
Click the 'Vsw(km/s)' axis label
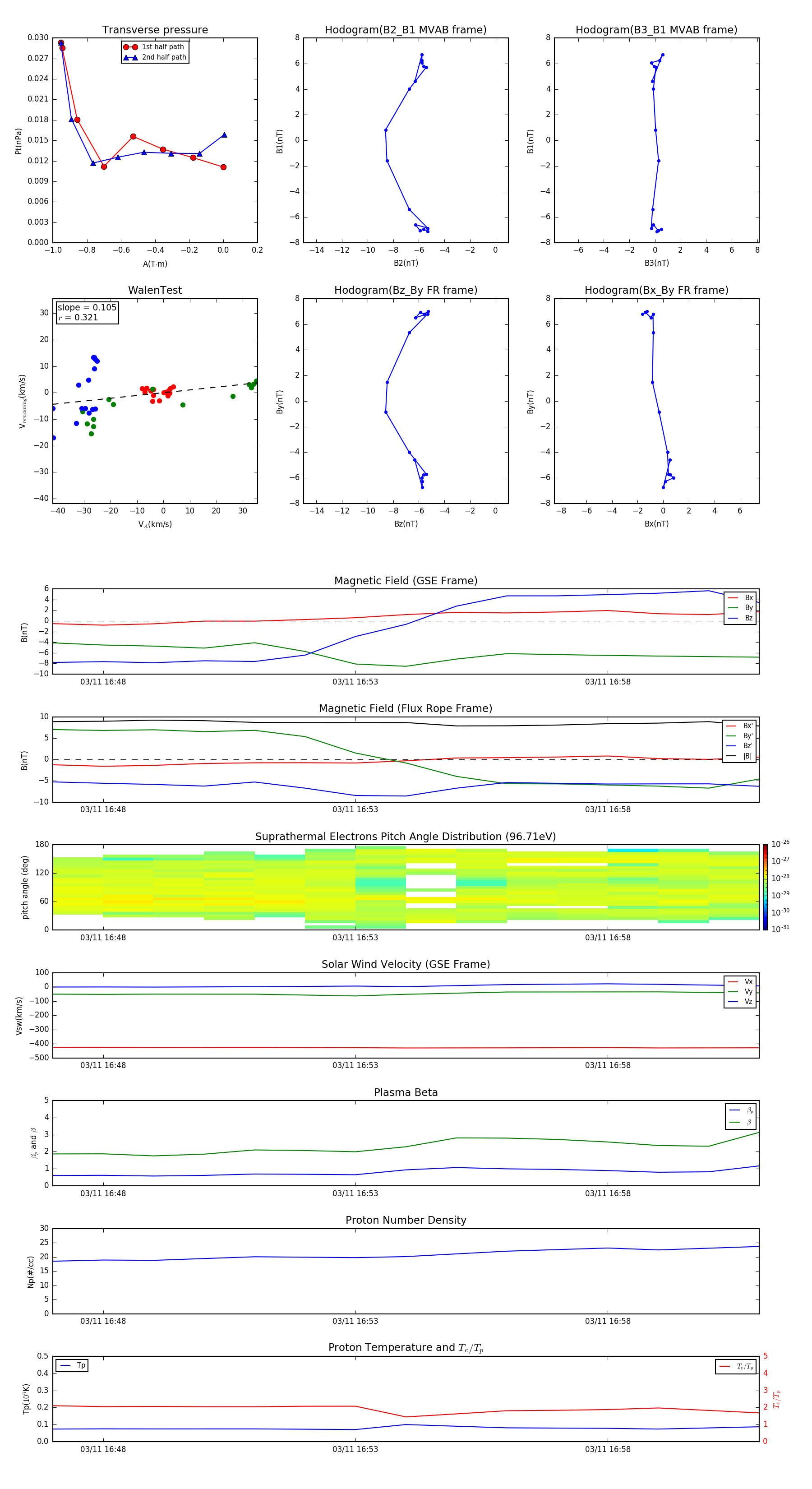pos(18,1016)
